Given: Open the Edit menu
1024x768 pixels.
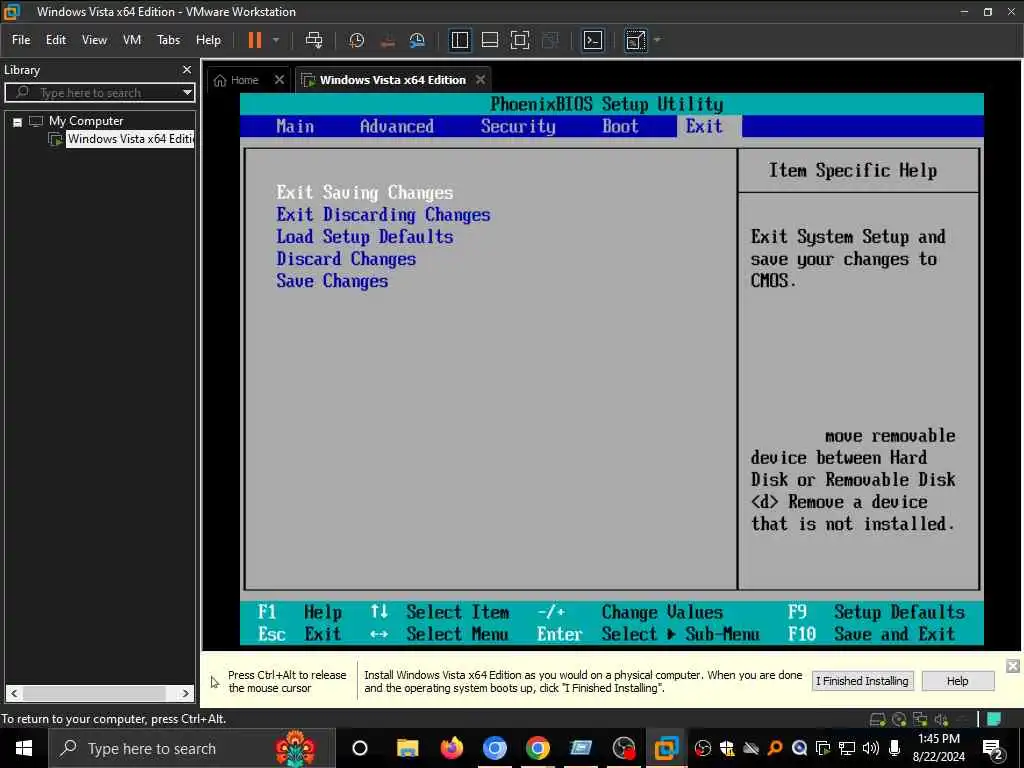Looking at the screenshot, I should [56, 40].
